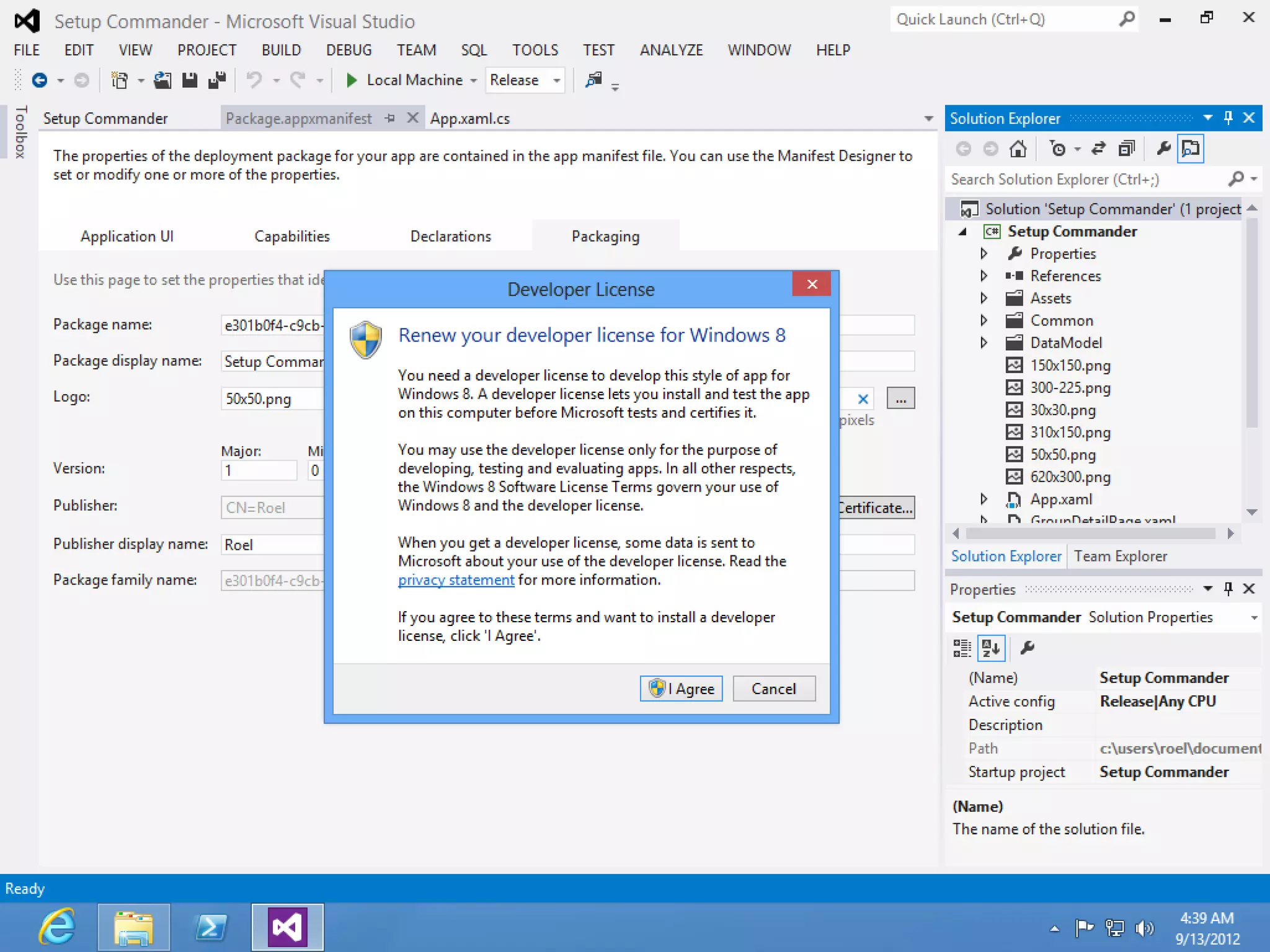Switch to the App.xaml.cs tab
Screen dimensions: 1270x952
(469, 118)
